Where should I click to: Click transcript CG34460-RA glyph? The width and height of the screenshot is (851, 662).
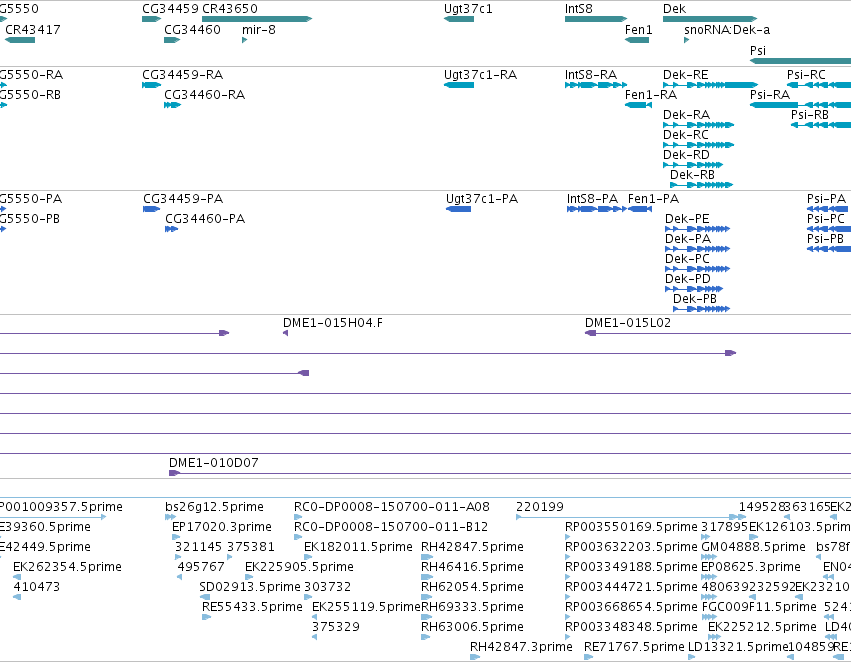[173, 105]
